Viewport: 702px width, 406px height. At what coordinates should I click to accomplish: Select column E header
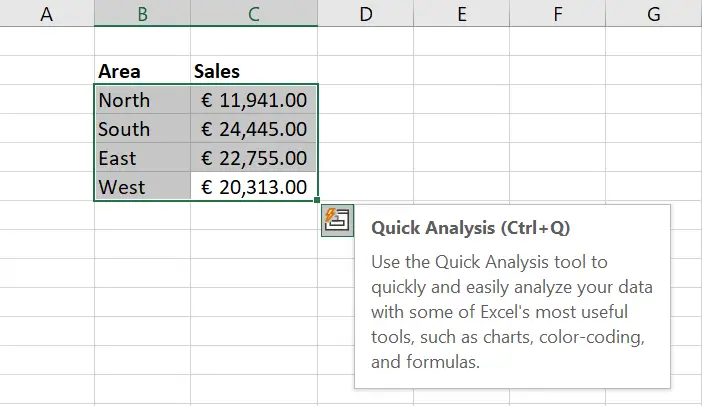462,13
